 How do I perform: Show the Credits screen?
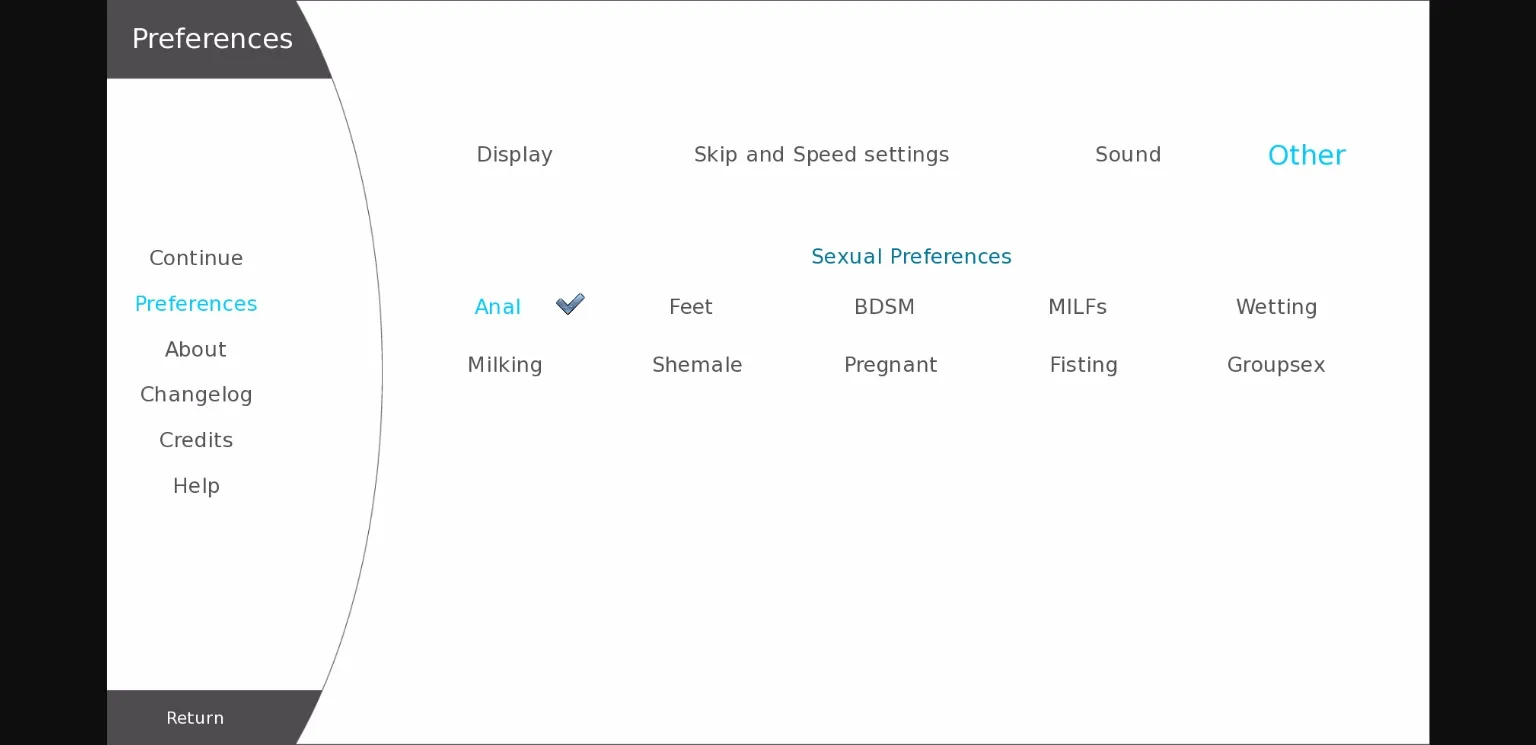point(196,440)
